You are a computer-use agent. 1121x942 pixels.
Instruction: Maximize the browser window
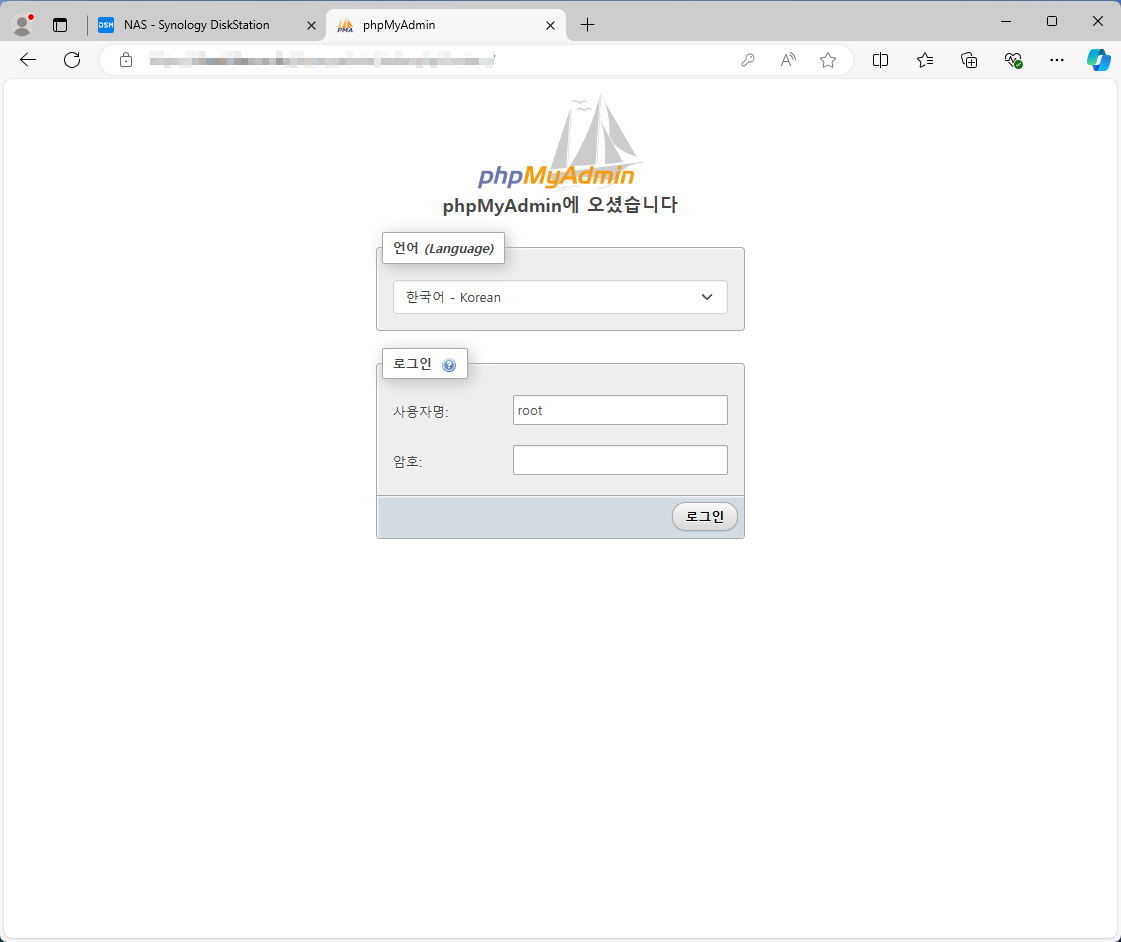point(1052,21)
